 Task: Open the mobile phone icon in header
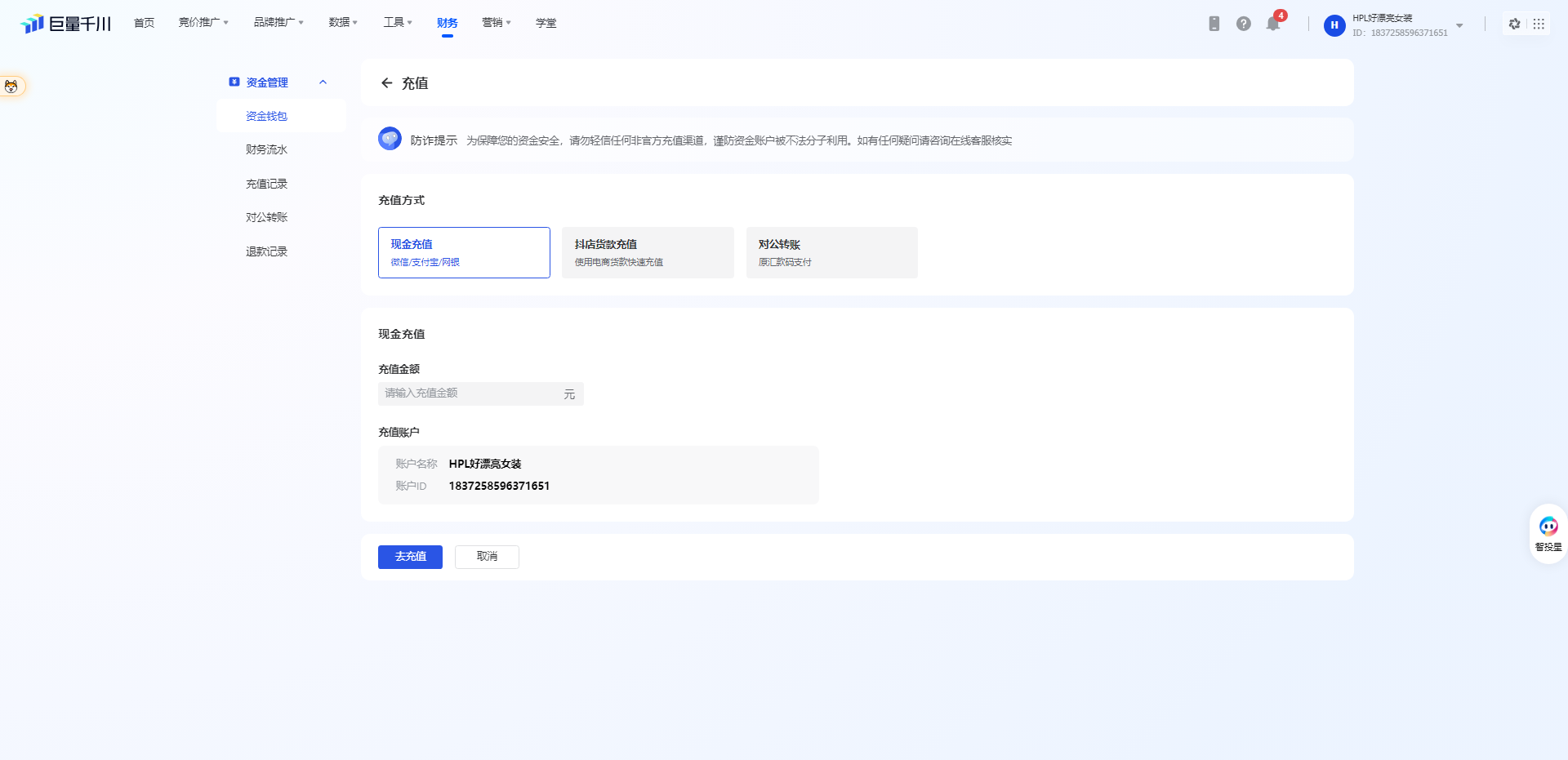coord(1214,24)
